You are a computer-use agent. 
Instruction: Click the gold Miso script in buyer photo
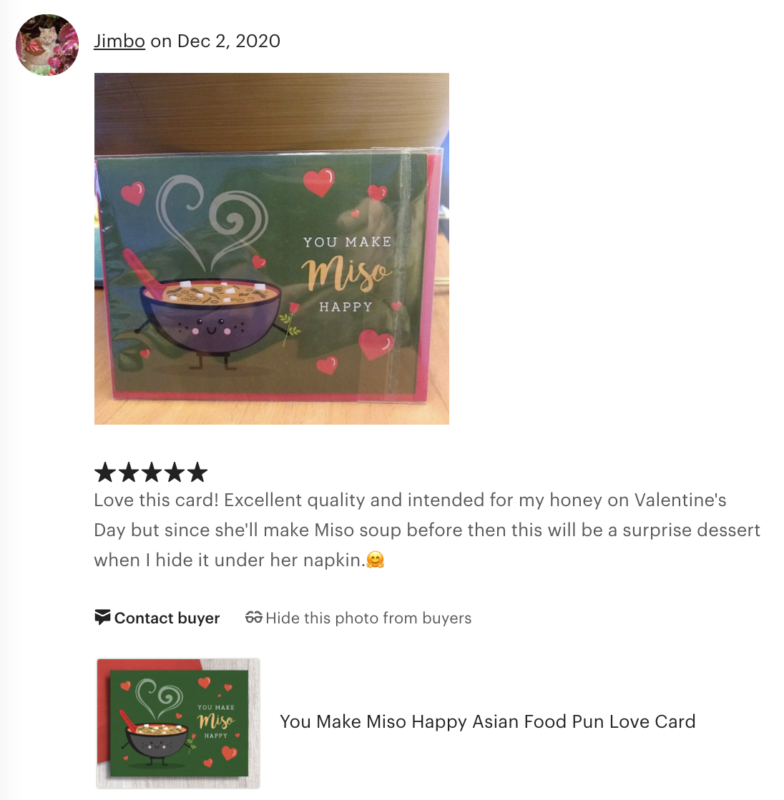tap(346, 273)
